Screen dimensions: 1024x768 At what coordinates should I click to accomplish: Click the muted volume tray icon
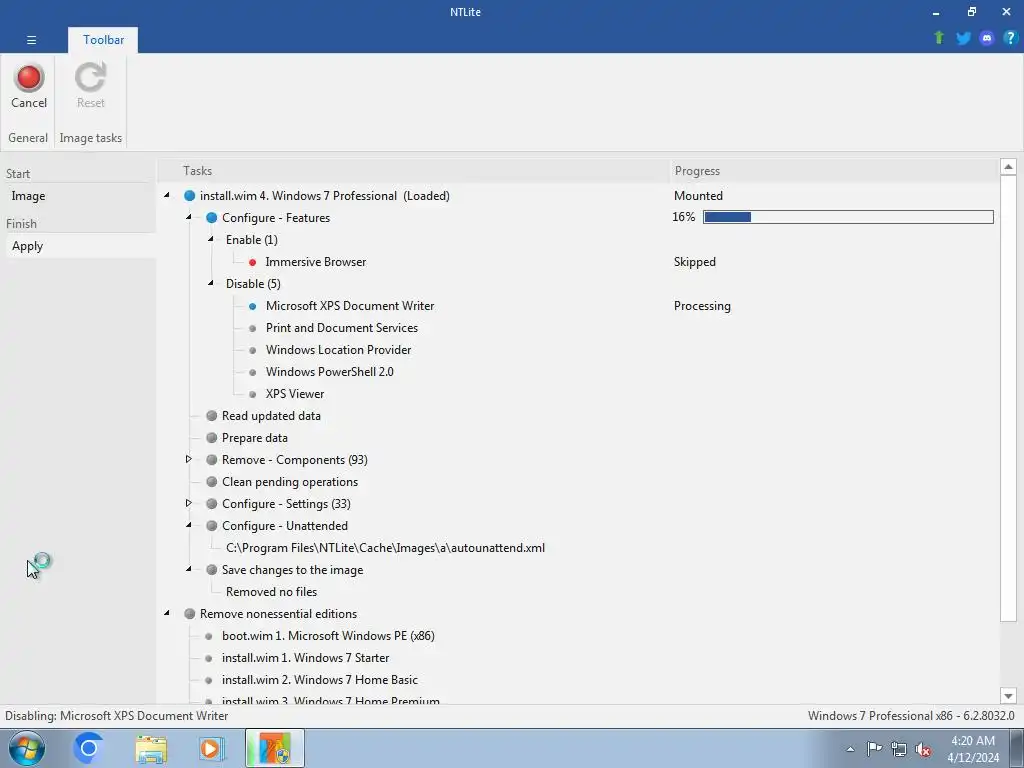click(923, 750)
